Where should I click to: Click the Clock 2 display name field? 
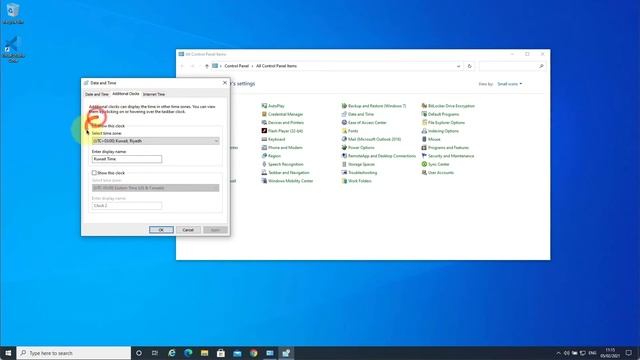coord(127,206)
